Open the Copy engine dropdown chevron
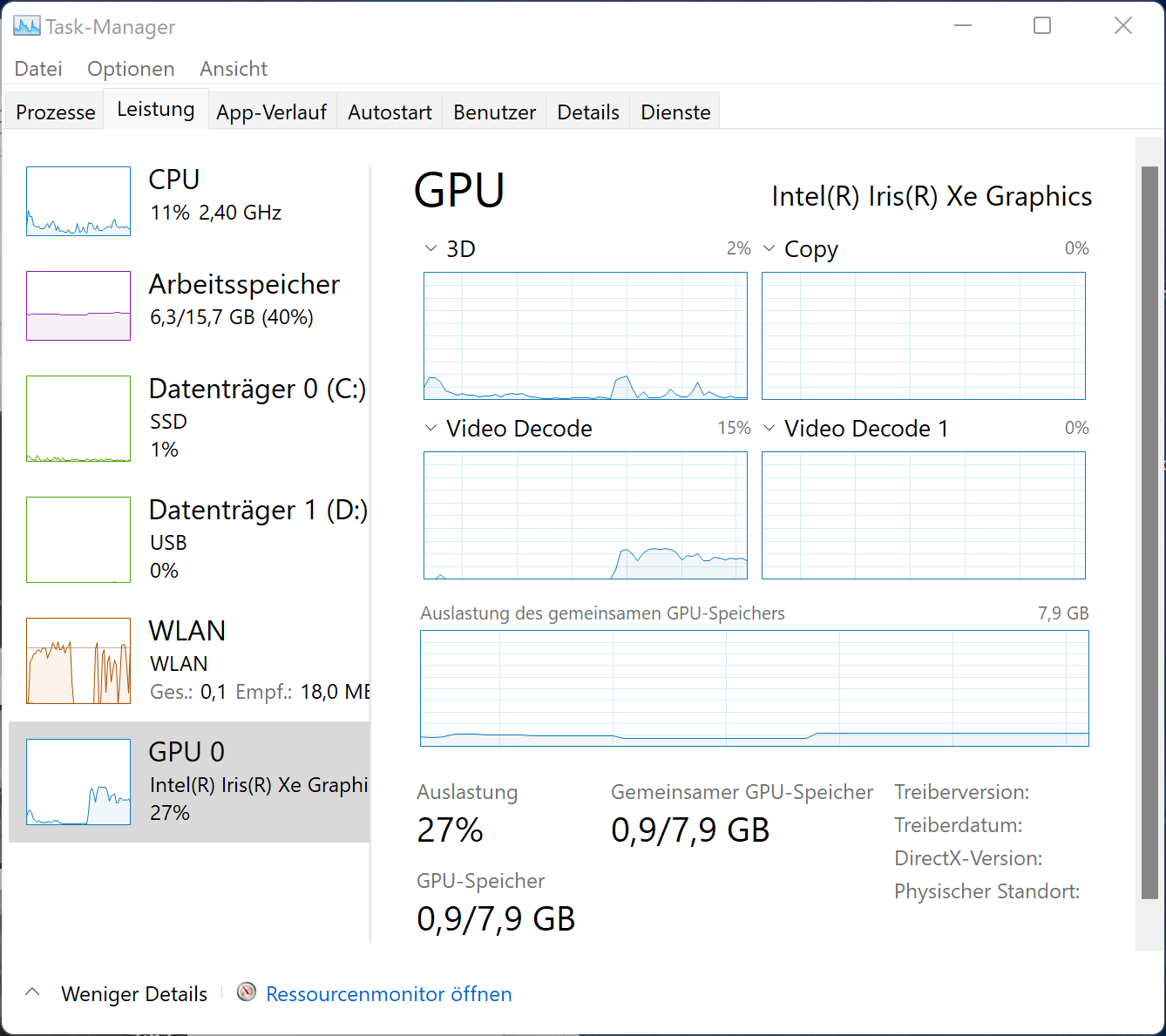This screenshot has height=1036, width=1166. (x=769, y=248)
